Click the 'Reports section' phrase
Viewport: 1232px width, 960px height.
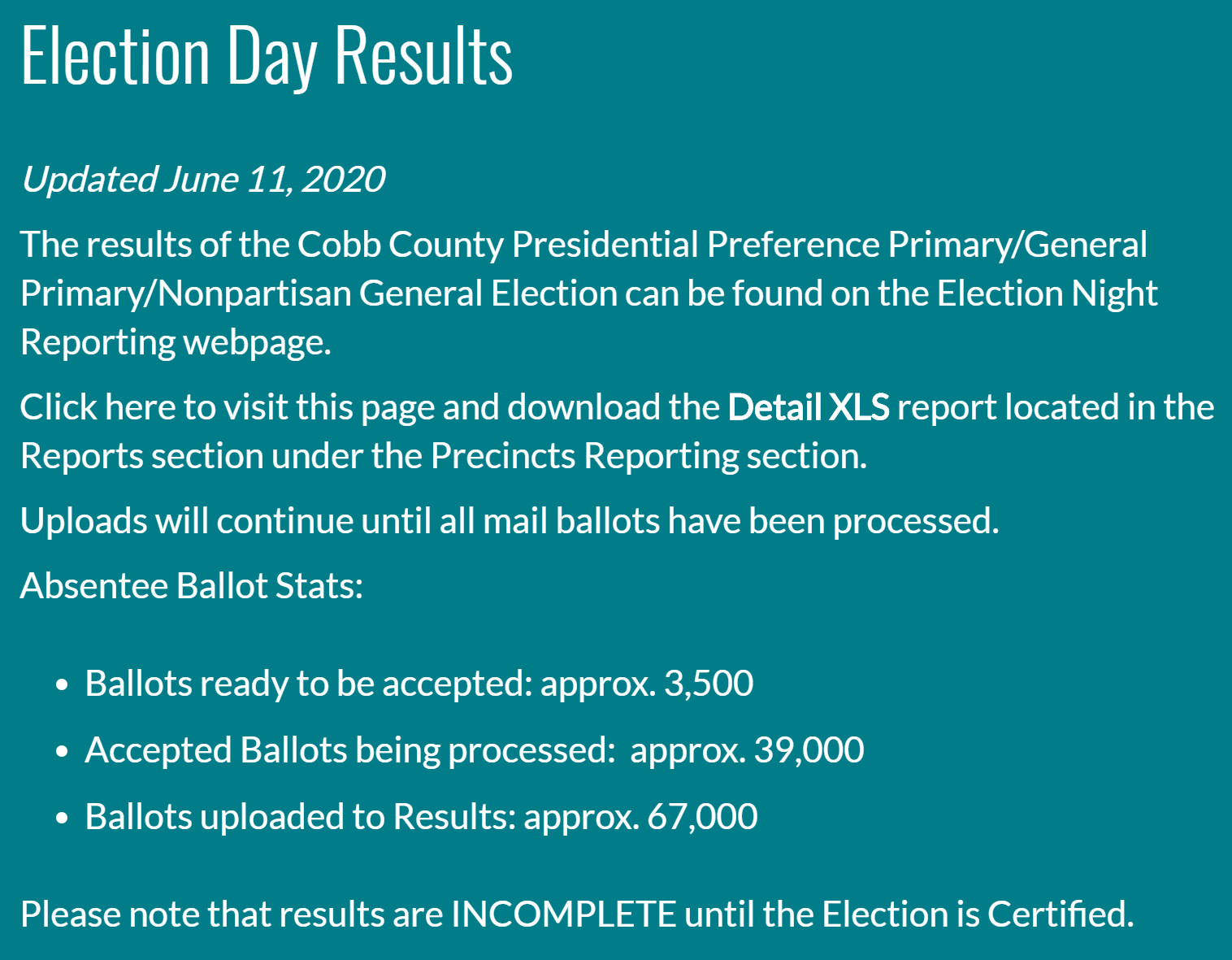click(142, 456)
